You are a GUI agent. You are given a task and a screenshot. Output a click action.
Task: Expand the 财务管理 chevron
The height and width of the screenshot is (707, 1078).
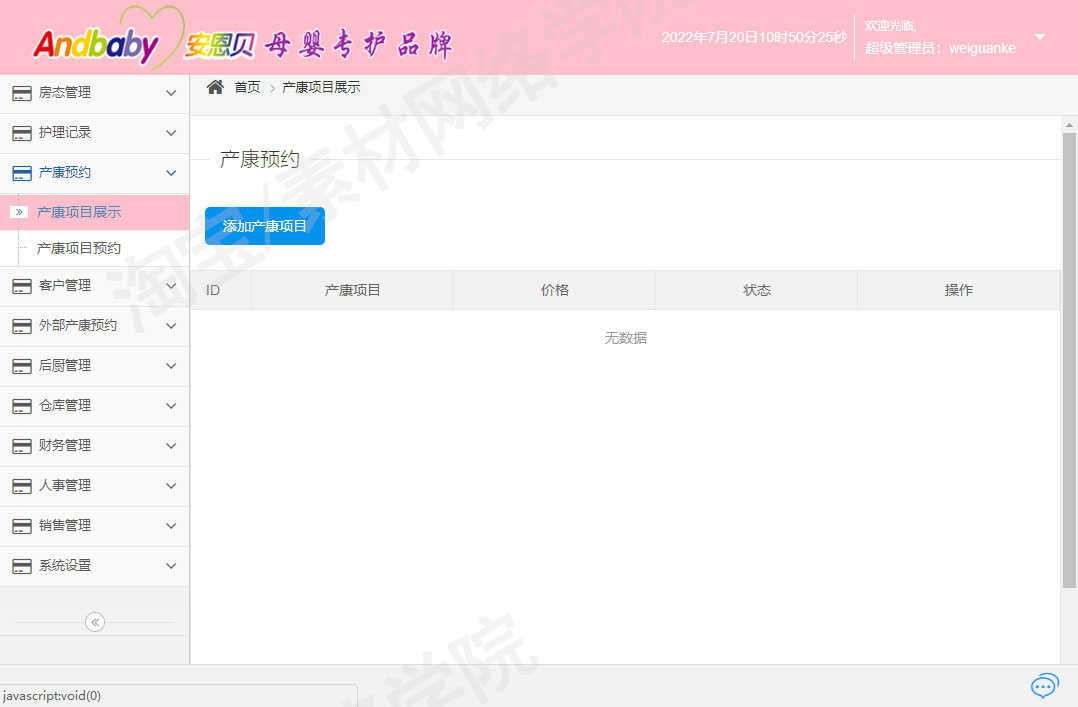pos(171,445)
